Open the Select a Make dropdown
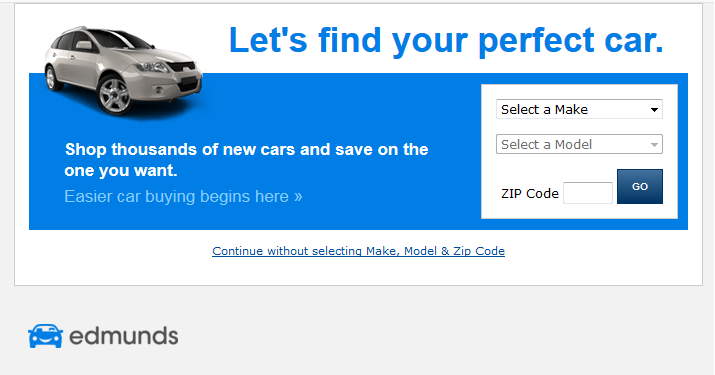 (x=579, y=109)
